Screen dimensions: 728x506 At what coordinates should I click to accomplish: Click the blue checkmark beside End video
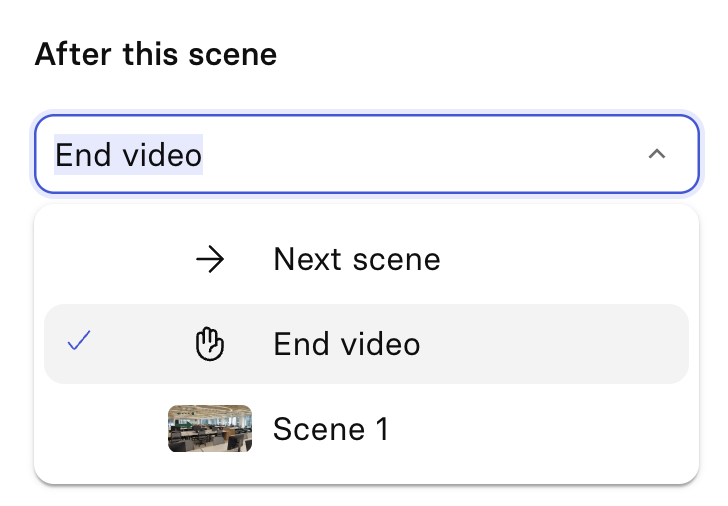(x=79, y=344)
